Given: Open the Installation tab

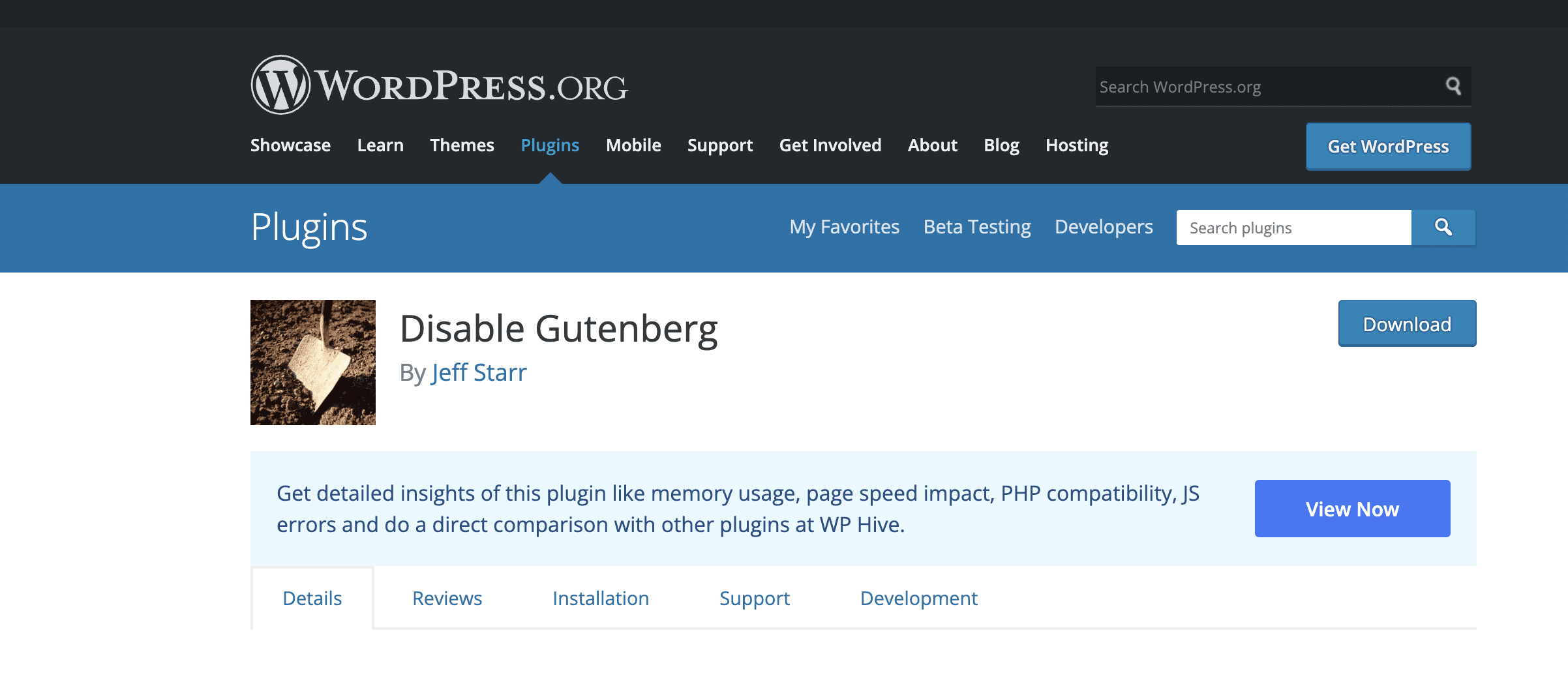Looking at the screenshot, I should (601, 598).
